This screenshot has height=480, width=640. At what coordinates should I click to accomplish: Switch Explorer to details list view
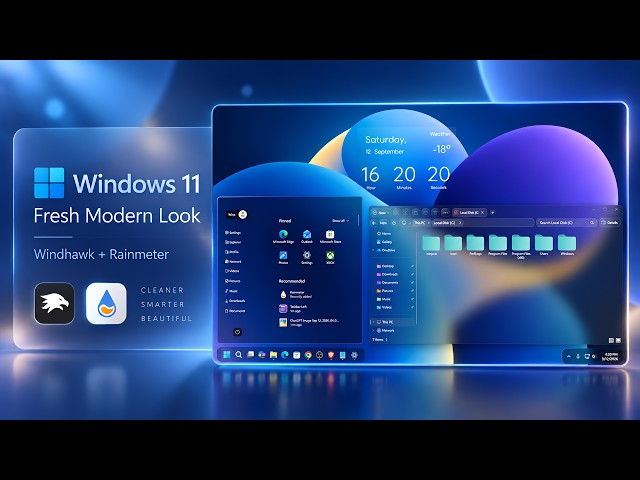click(x=611, y=340)
